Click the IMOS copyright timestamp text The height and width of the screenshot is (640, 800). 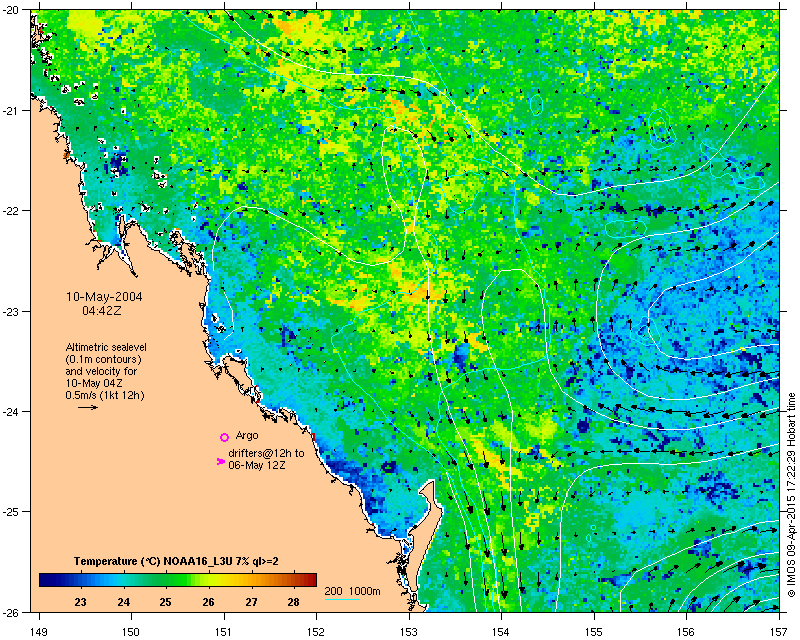tap(791, 495)
